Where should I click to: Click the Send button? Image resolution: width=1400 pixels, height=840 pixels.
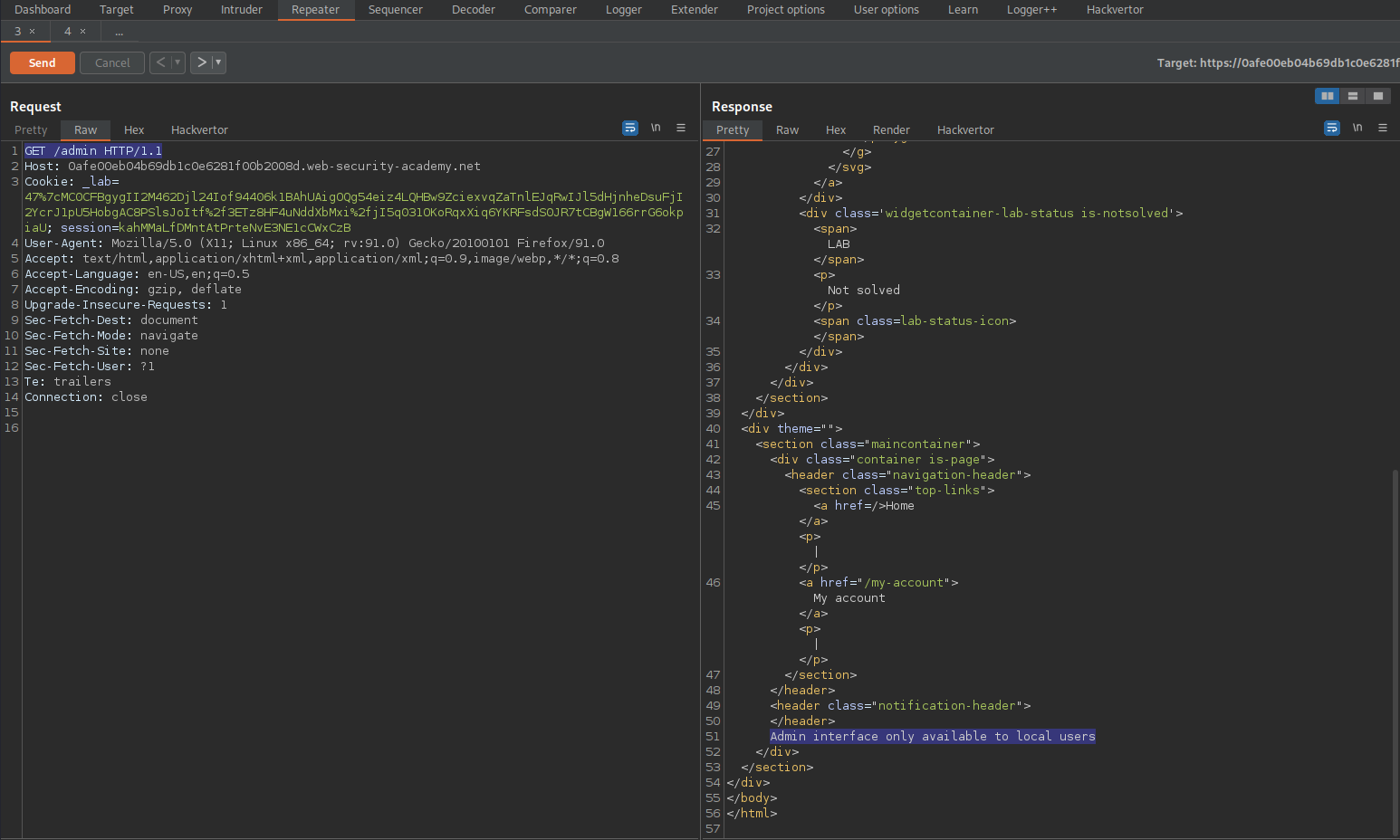[x=43, y=62]
